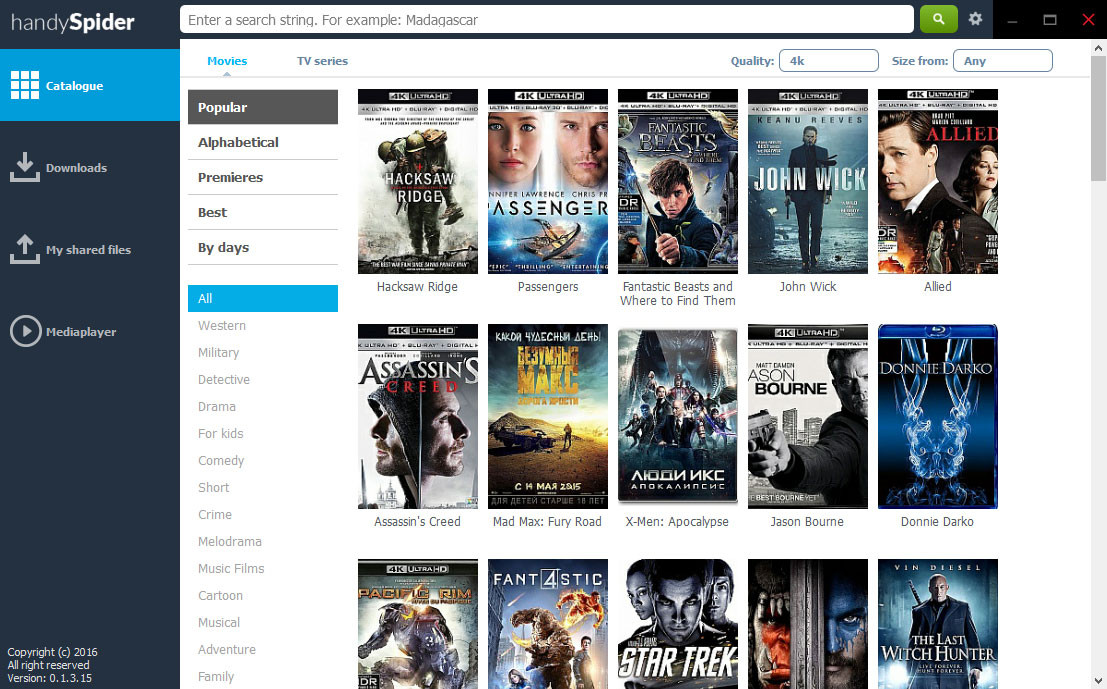1107x689 pixels.
Task: Click the scrollbar up arrow
Action: click(x=1098, y=48)
